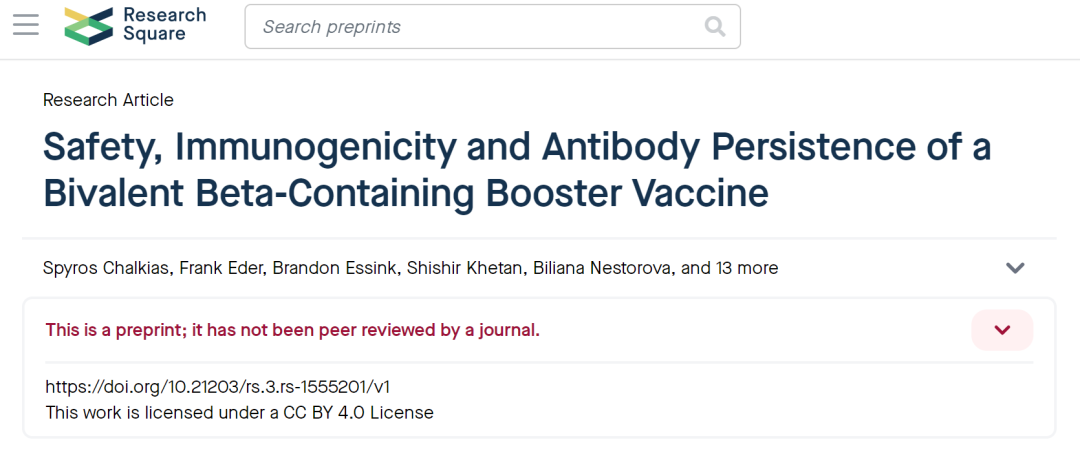The height and width of the screenshot is (449, 1080).
Task: View author Shishir Khetan
Action: coord(462,268)
